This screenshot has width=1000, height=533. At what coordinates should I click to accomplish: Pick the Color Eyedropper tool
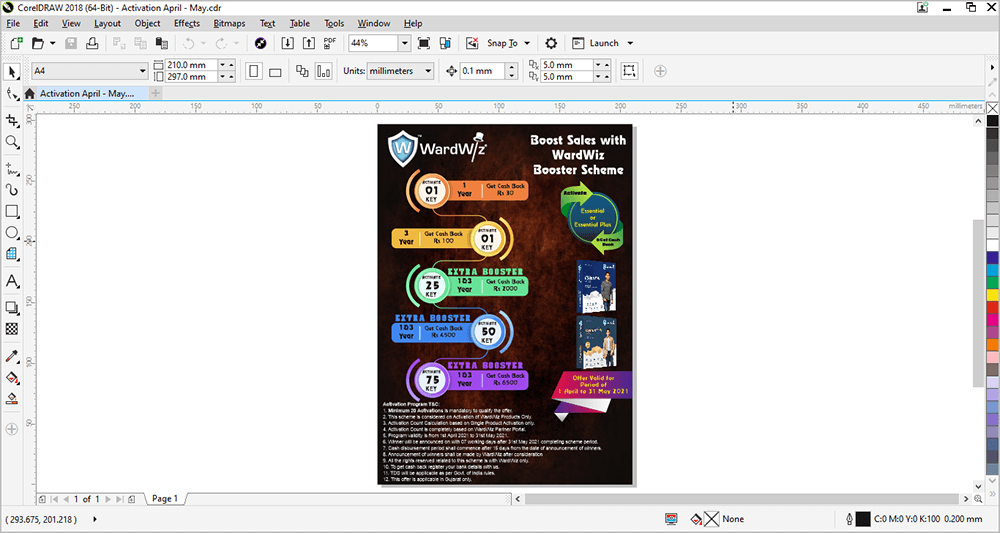[x=11, y=356]
